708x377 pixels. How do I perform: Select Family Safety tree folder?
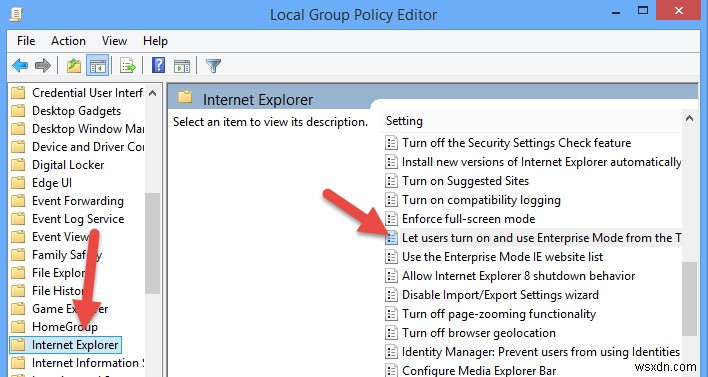click(56, 255)
